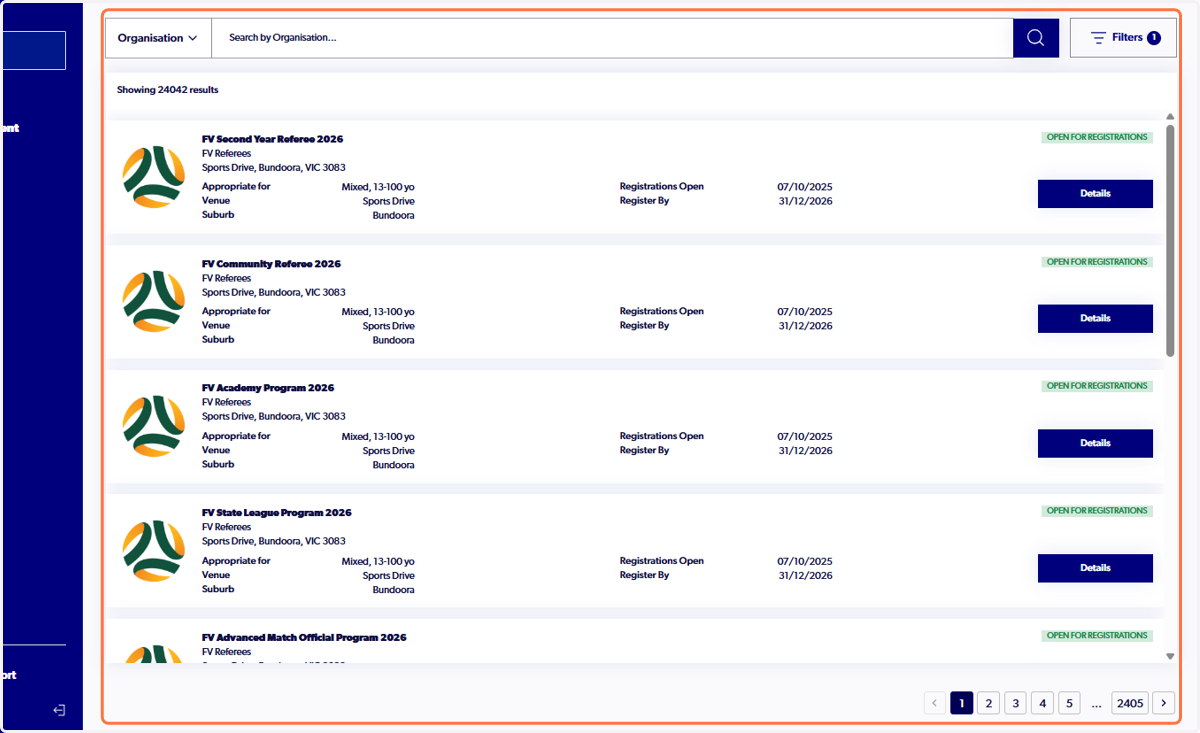The width and height of the screenshot is (1200, 733).
Task: Open Details for FV State League Program 2026
Action: click(x=1095, y=568)
